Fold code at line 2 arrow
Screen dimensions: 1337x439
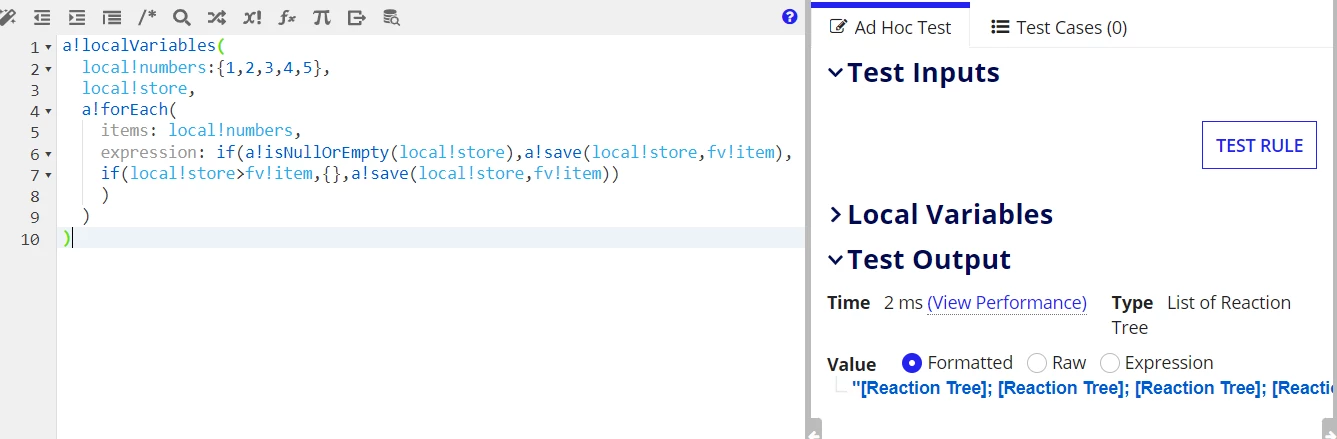49,69
